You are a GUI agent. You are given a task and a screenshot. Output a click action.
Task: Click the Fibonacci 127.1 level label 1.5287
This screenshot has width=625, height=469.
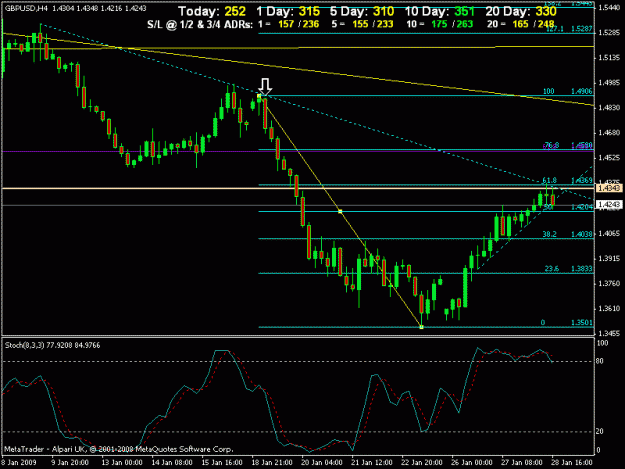582,29
